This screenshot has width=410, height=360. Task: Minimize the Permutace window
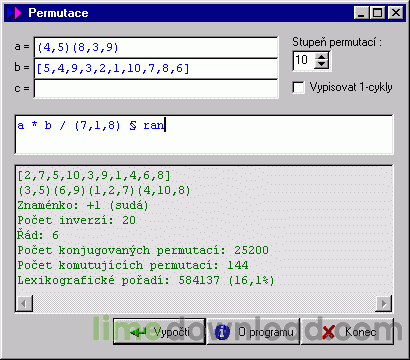click(362, 13)
